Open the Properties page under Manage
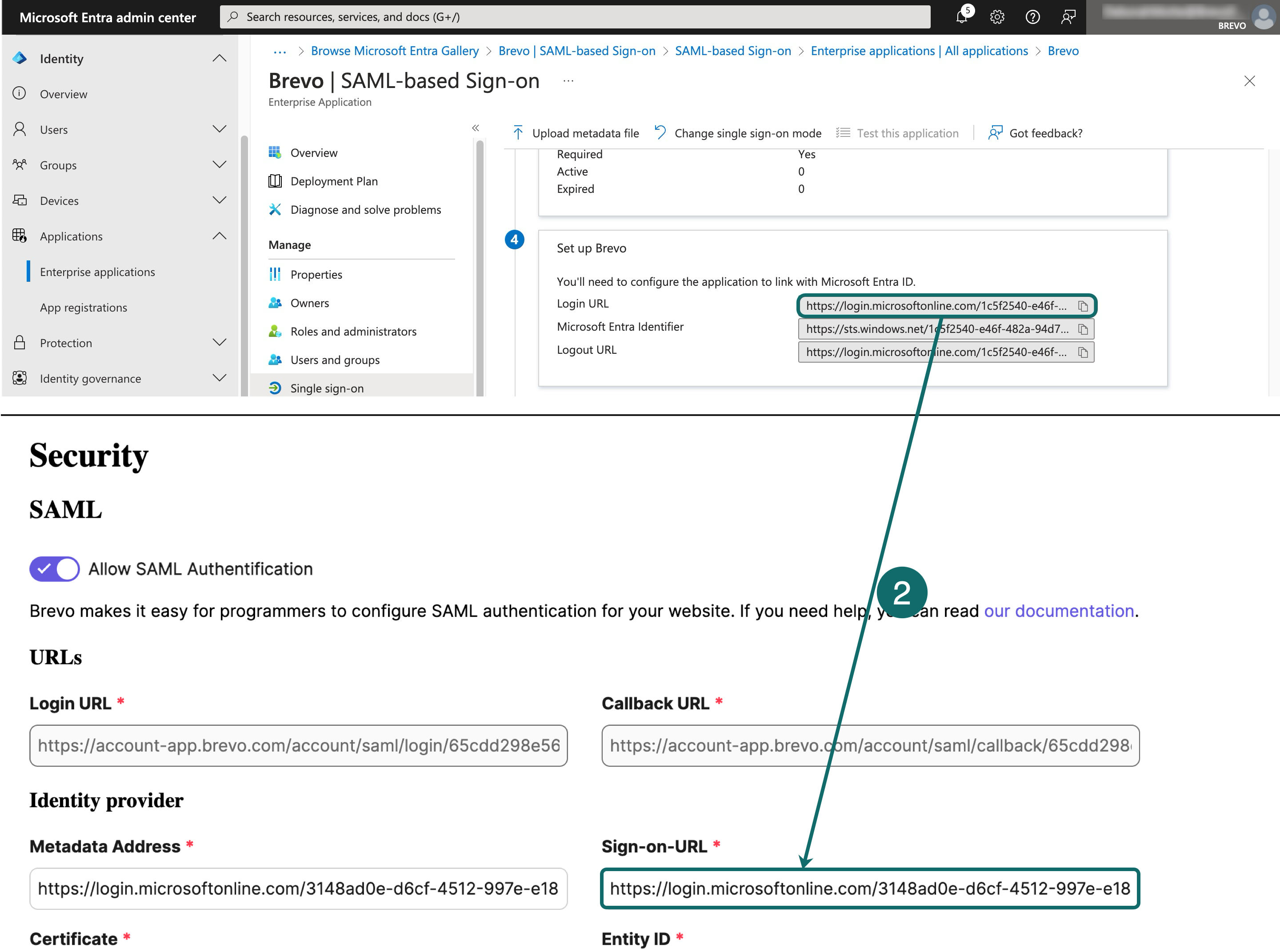Viewport: 1280px width, 952px height. 316,274
